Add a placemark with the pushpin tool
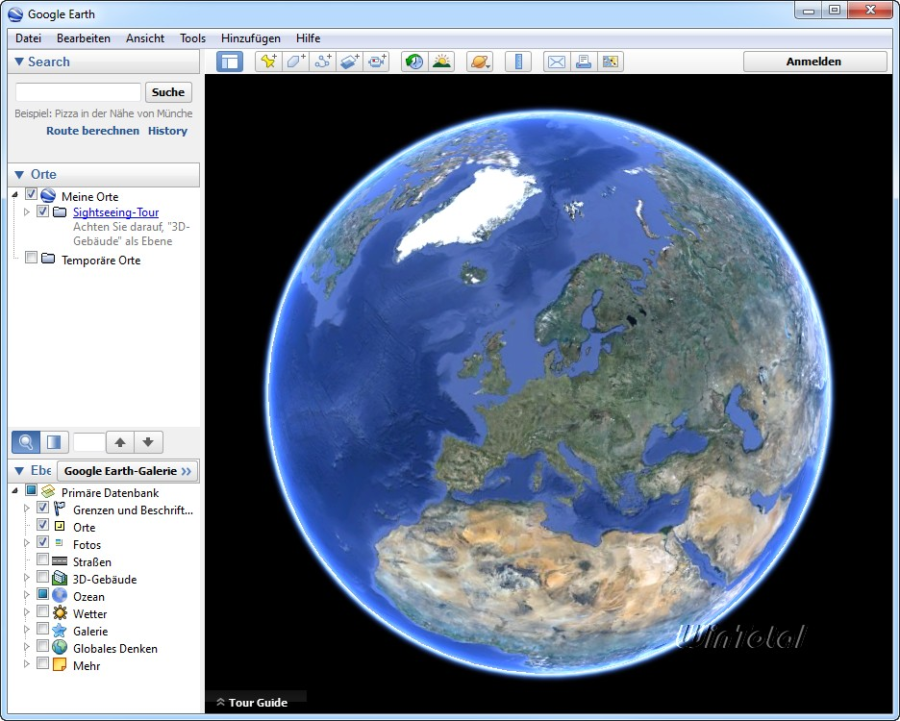900x721 pixels. coord(268,61)
